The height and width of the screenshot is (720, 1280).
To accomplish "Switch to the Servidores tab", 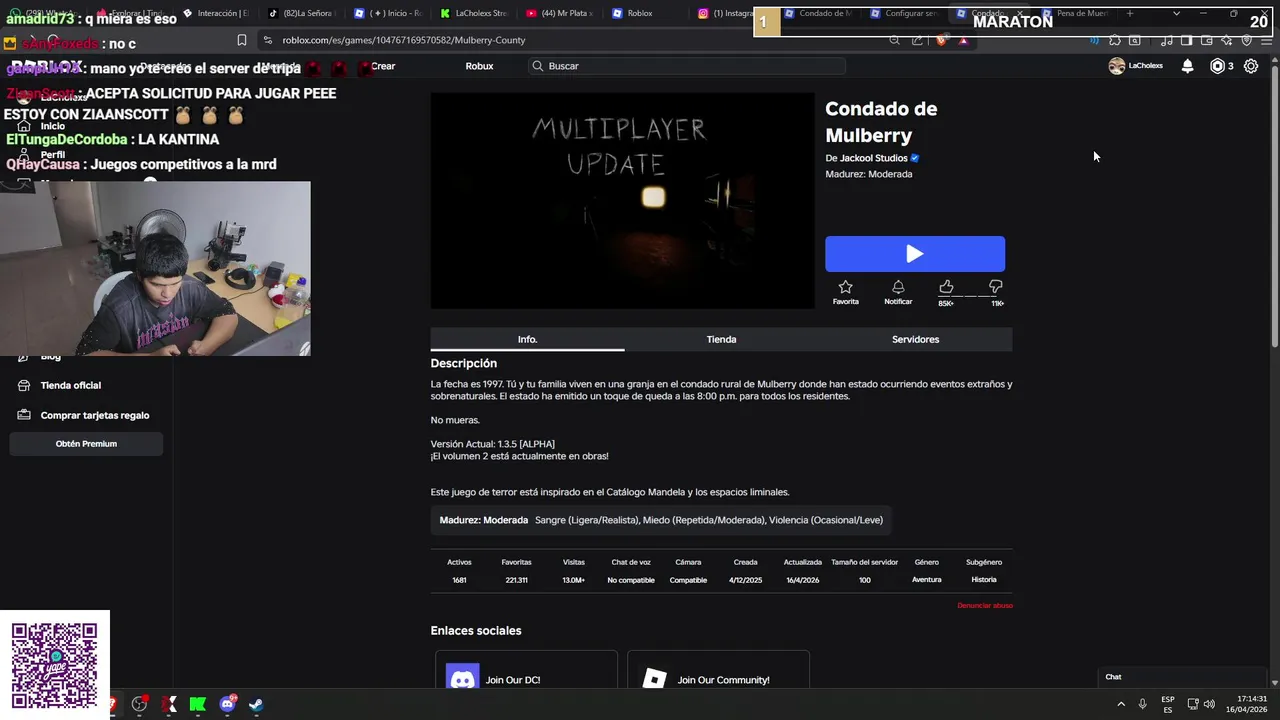I will pos(915,339).
